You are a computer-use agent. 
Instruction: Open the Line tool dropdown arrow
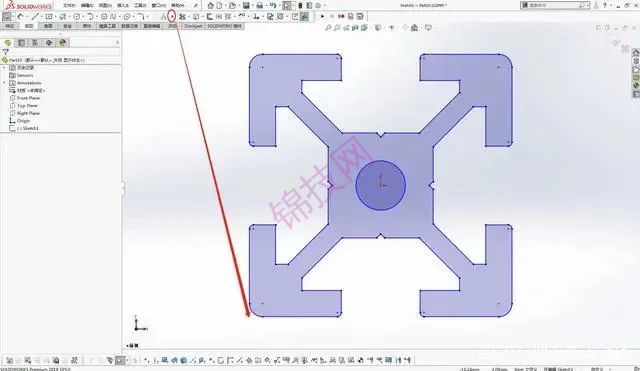[42, 16]
